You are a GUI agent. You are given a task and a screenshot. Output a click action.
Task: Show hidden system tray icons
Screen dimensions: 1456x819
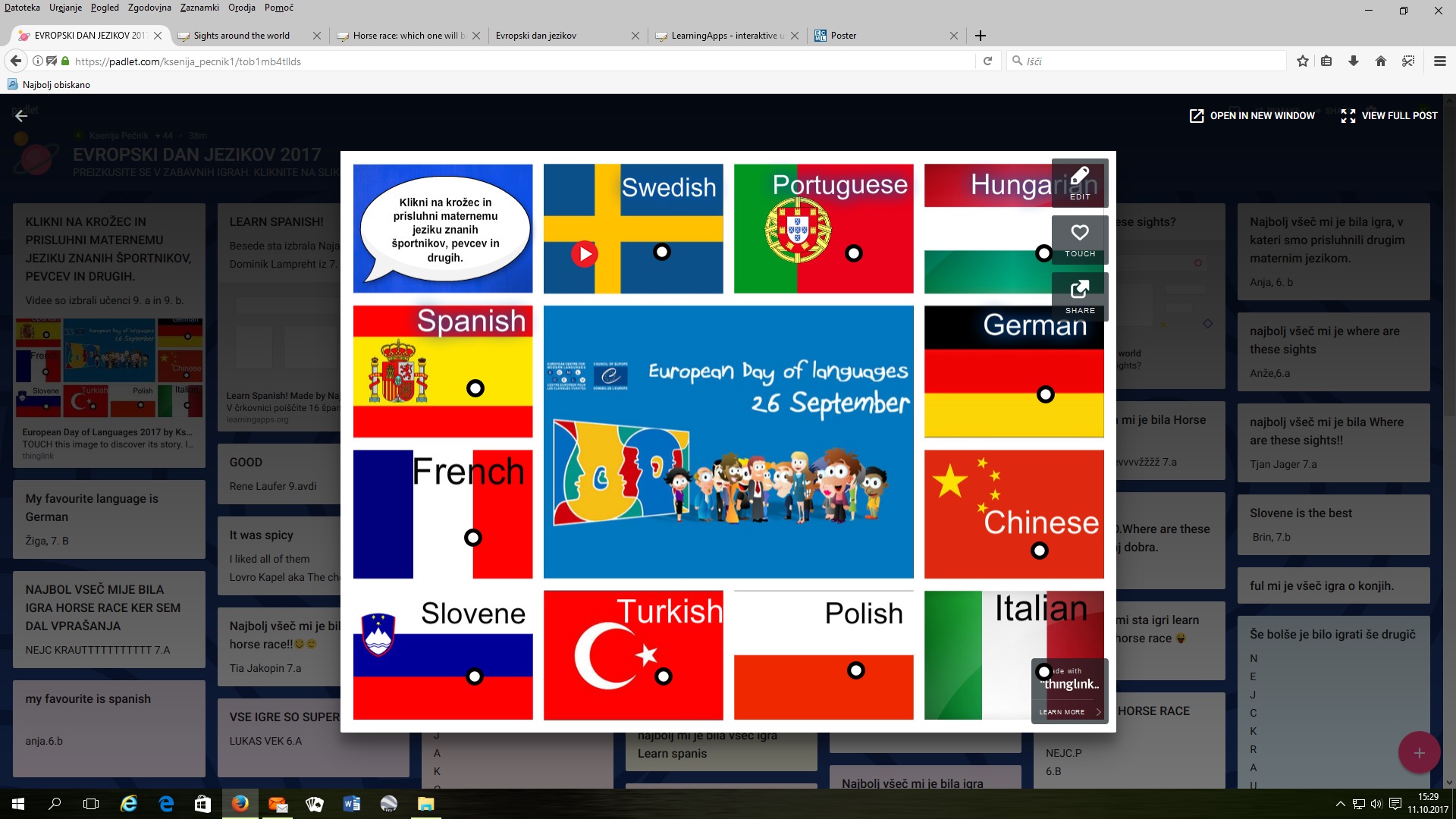1340,804
